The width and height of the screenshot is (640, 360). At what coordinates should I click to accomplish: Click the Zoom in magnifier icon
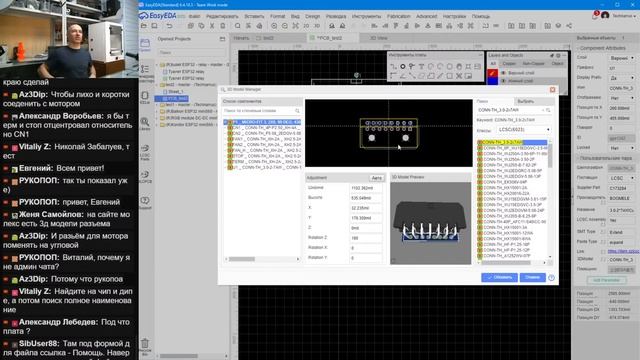(x=274, y=26)
